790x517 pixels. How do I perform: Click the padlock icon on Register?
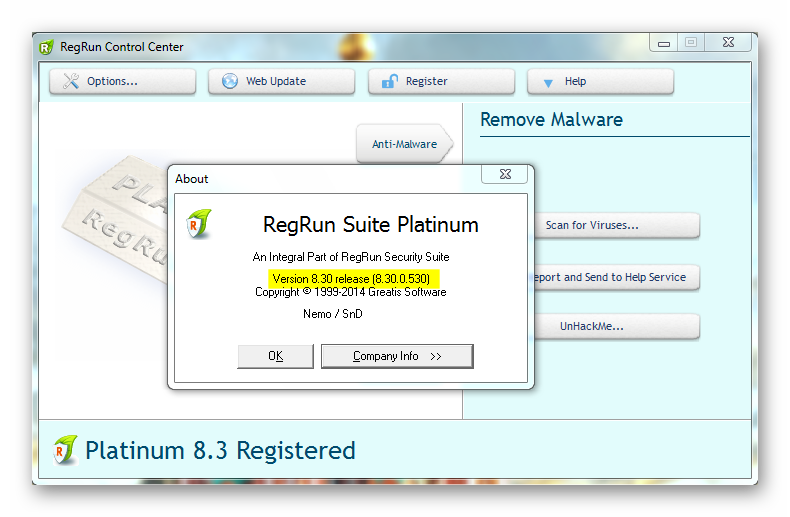pos(389,81)
